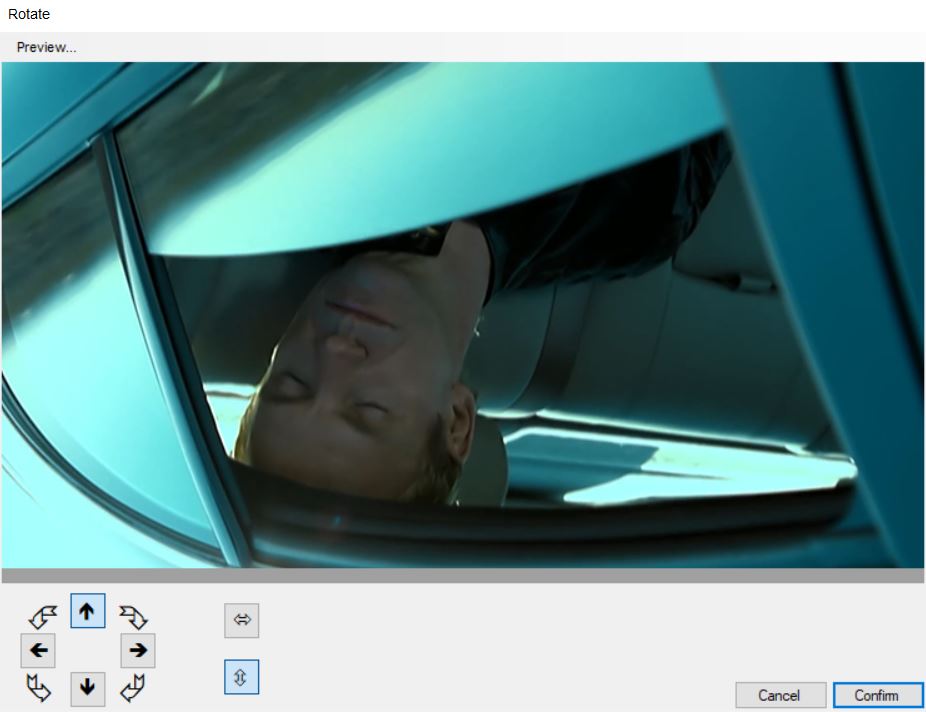Toggle the vertical flip button
The width and height of the screenshot is (926, 712).
click(242, 677)
